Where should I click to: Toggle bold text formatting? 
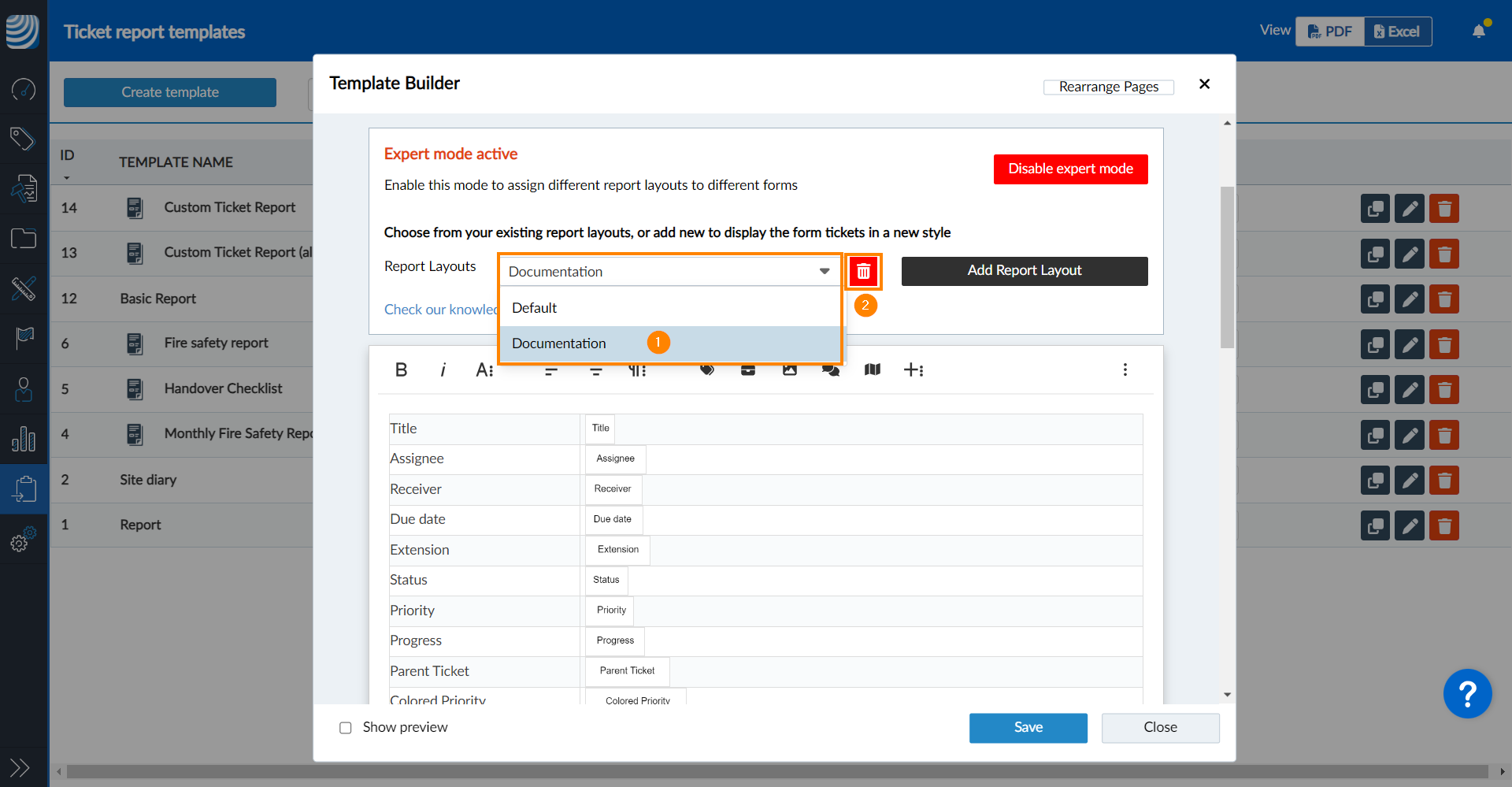pyautogui.click(x=401, y=369)
